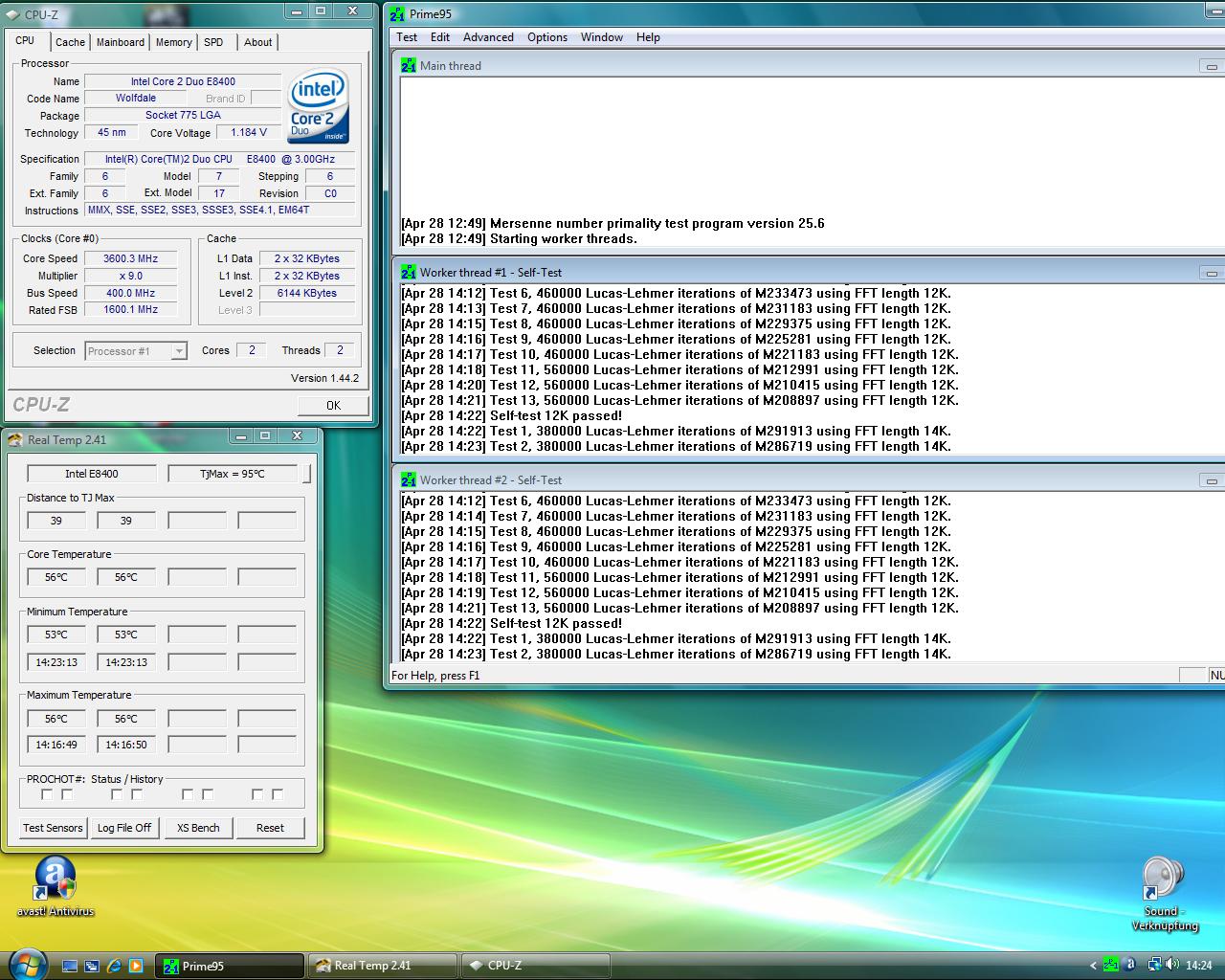Select the avast! Antivirus desktop icon
The width and height of the screenshot is (1225, 980).
56,887
